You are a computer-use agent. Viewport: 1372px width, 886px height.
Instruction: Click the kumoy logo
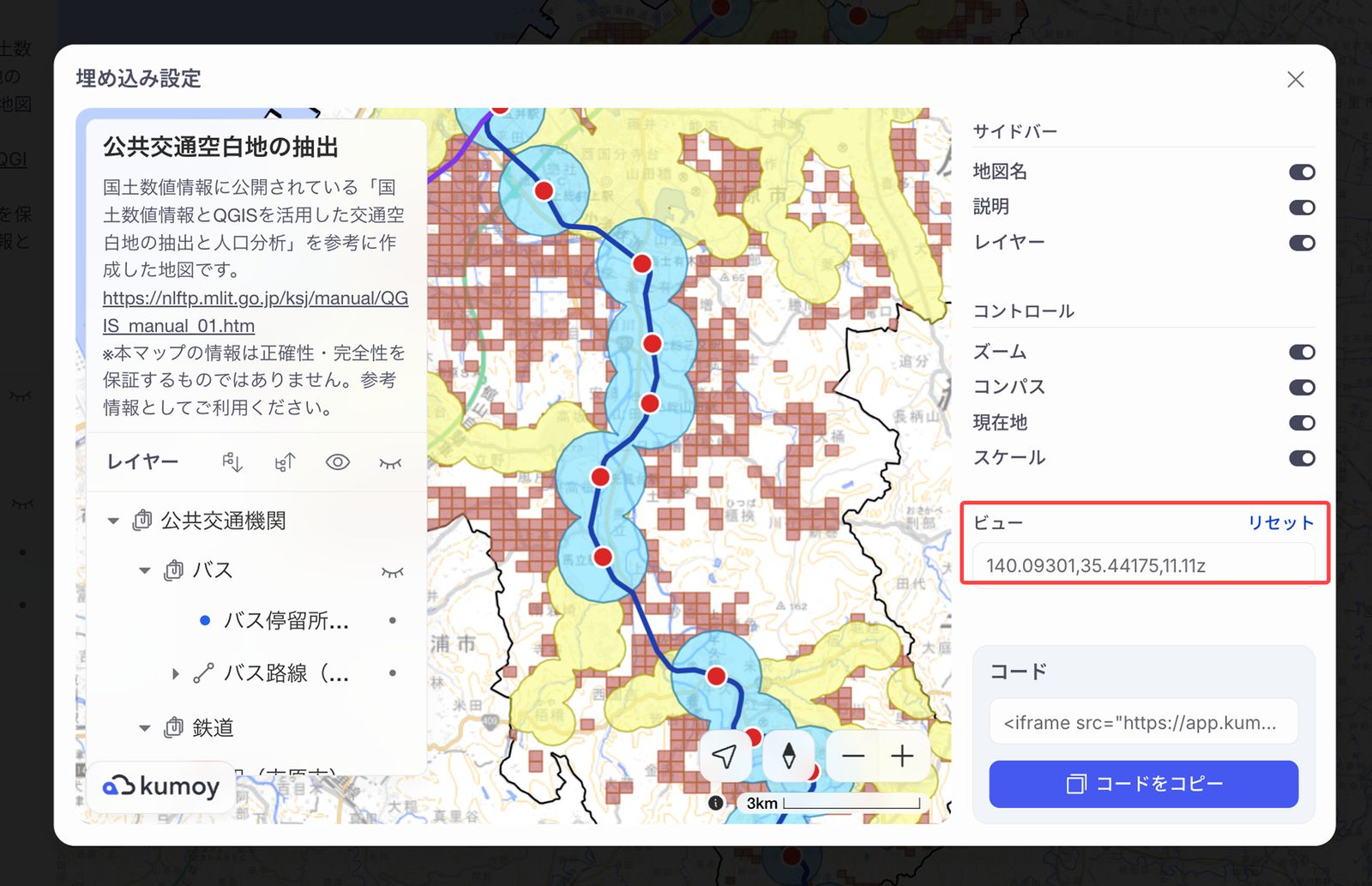(161, 786)
